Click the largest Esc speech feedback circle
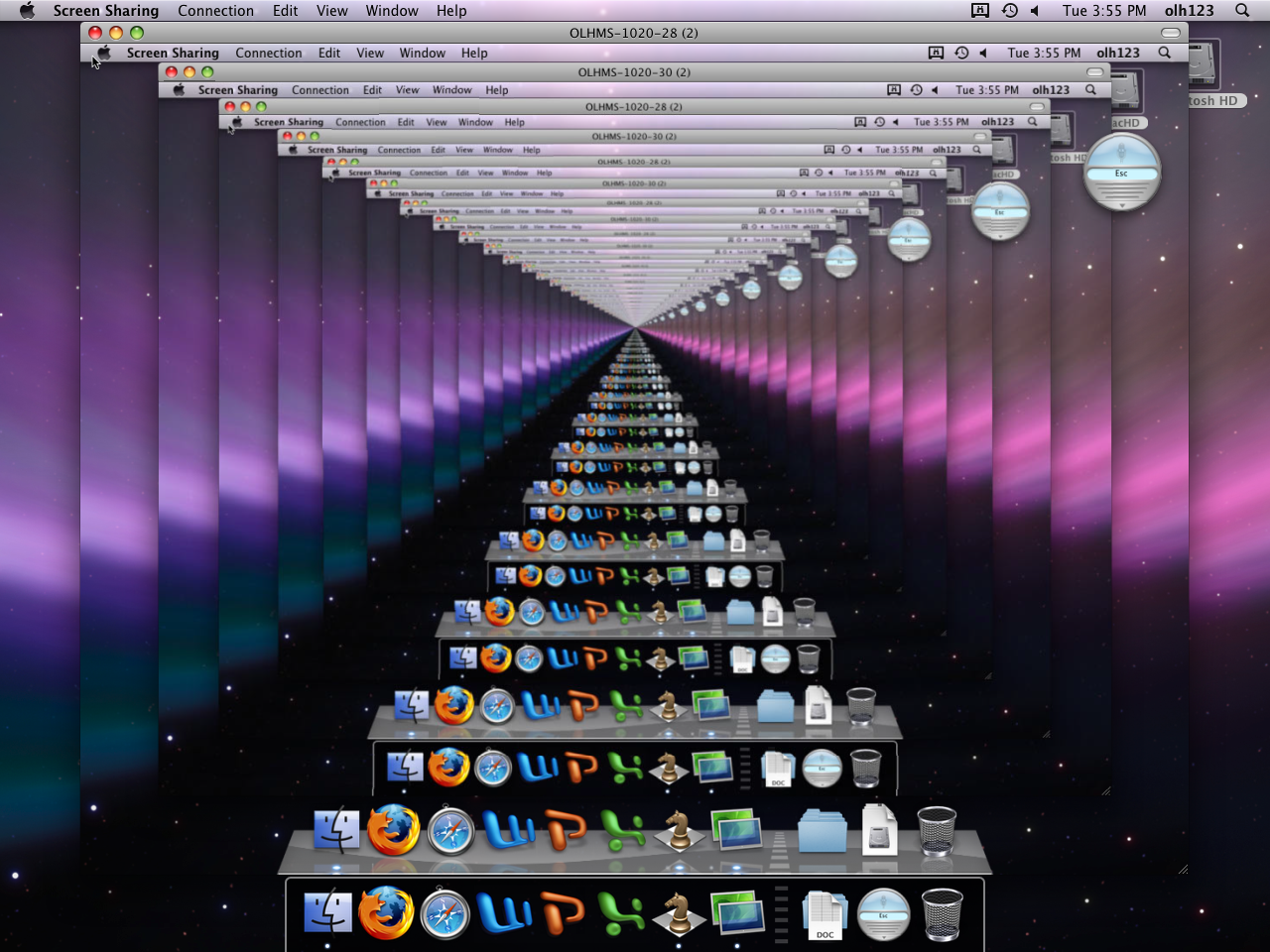Image resolution: width=1270 pixels, height=952 pixels. coord(1121,173)
